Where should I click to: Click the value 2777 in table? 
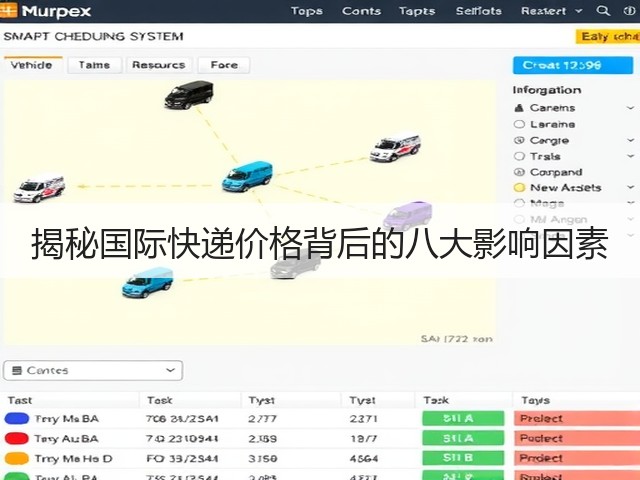point(262,419)
